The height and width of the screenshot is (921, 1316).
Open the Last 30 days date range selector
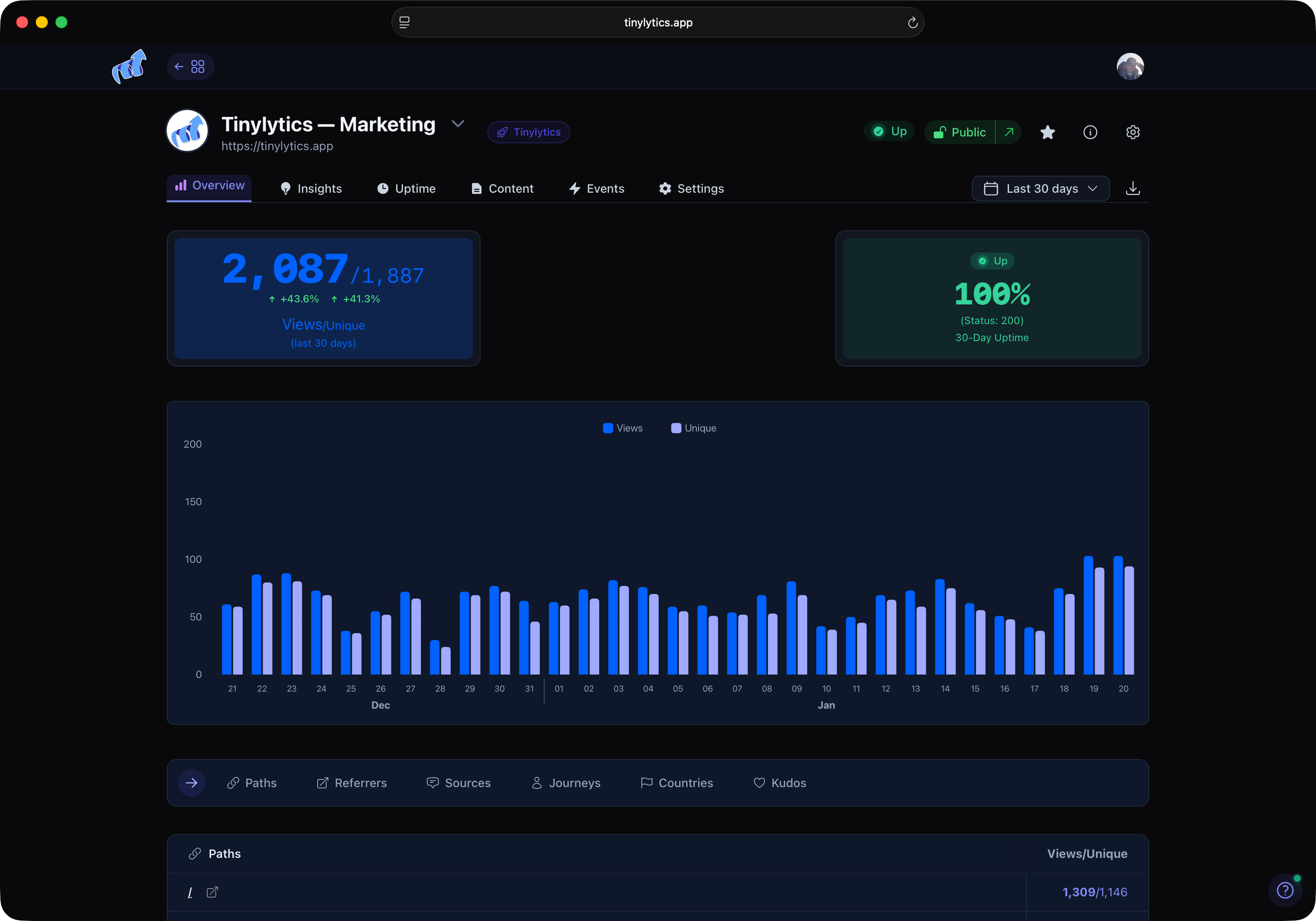(x=1040, y=188)
